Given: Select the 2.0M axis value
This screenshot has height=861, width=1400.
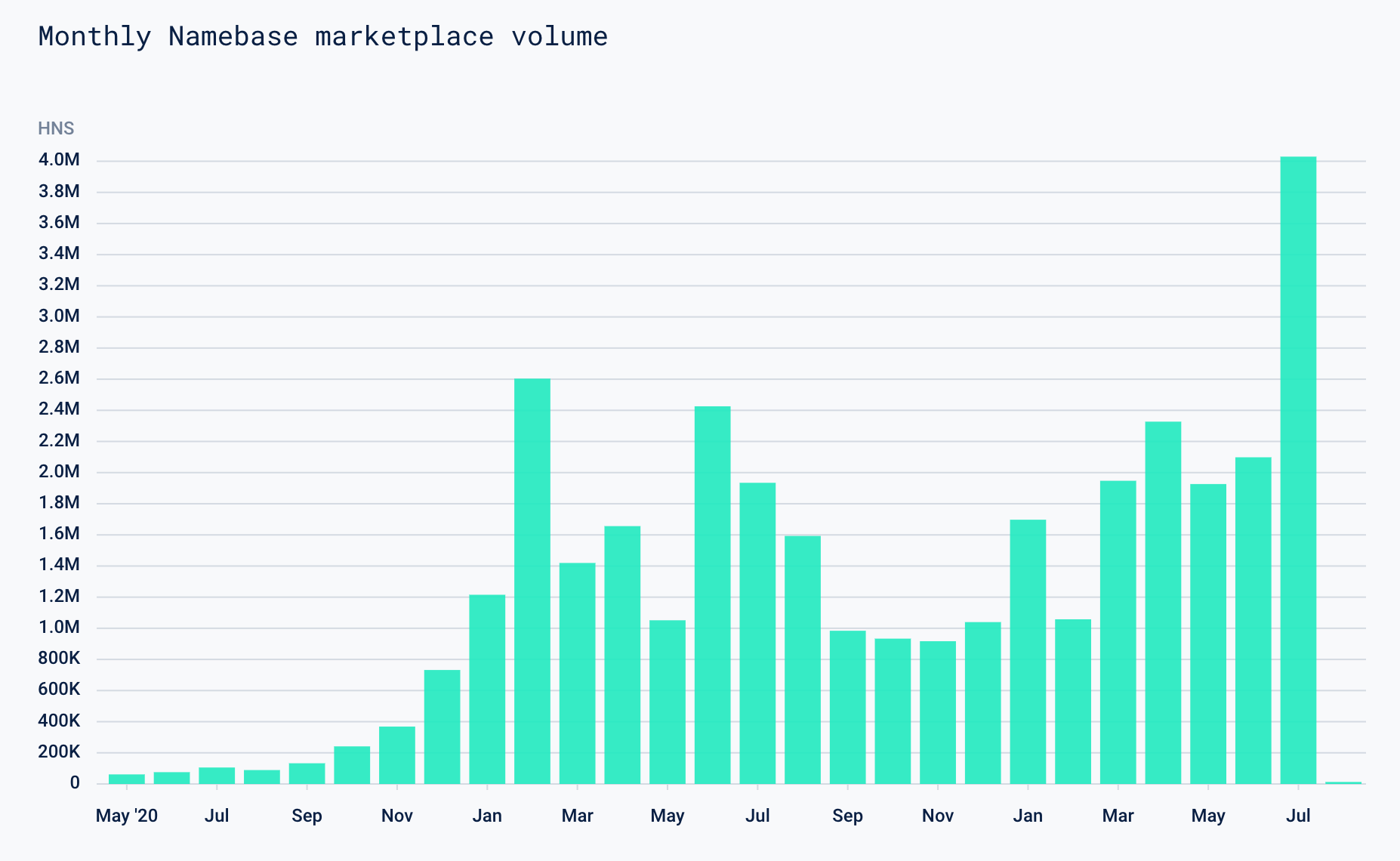Looking at the screenshot, I should pos(59,471).
